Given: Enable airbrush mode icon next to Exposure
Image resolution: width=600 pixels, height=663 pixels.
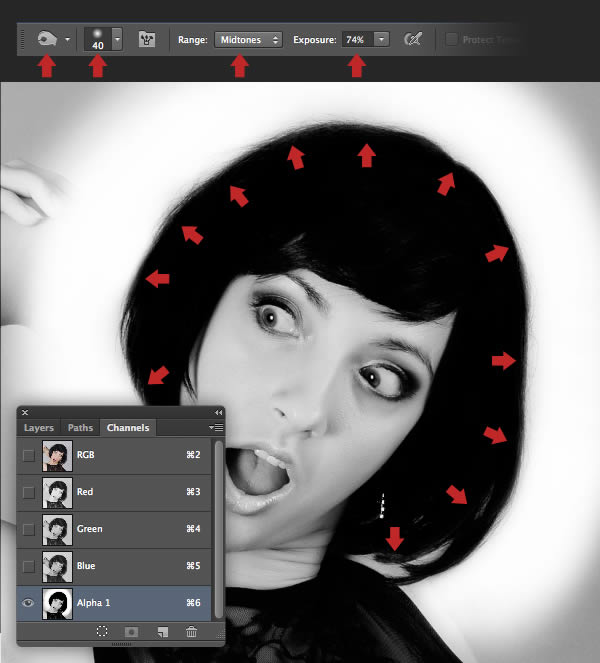Looking at the screenshot, I should coord(412,39).
